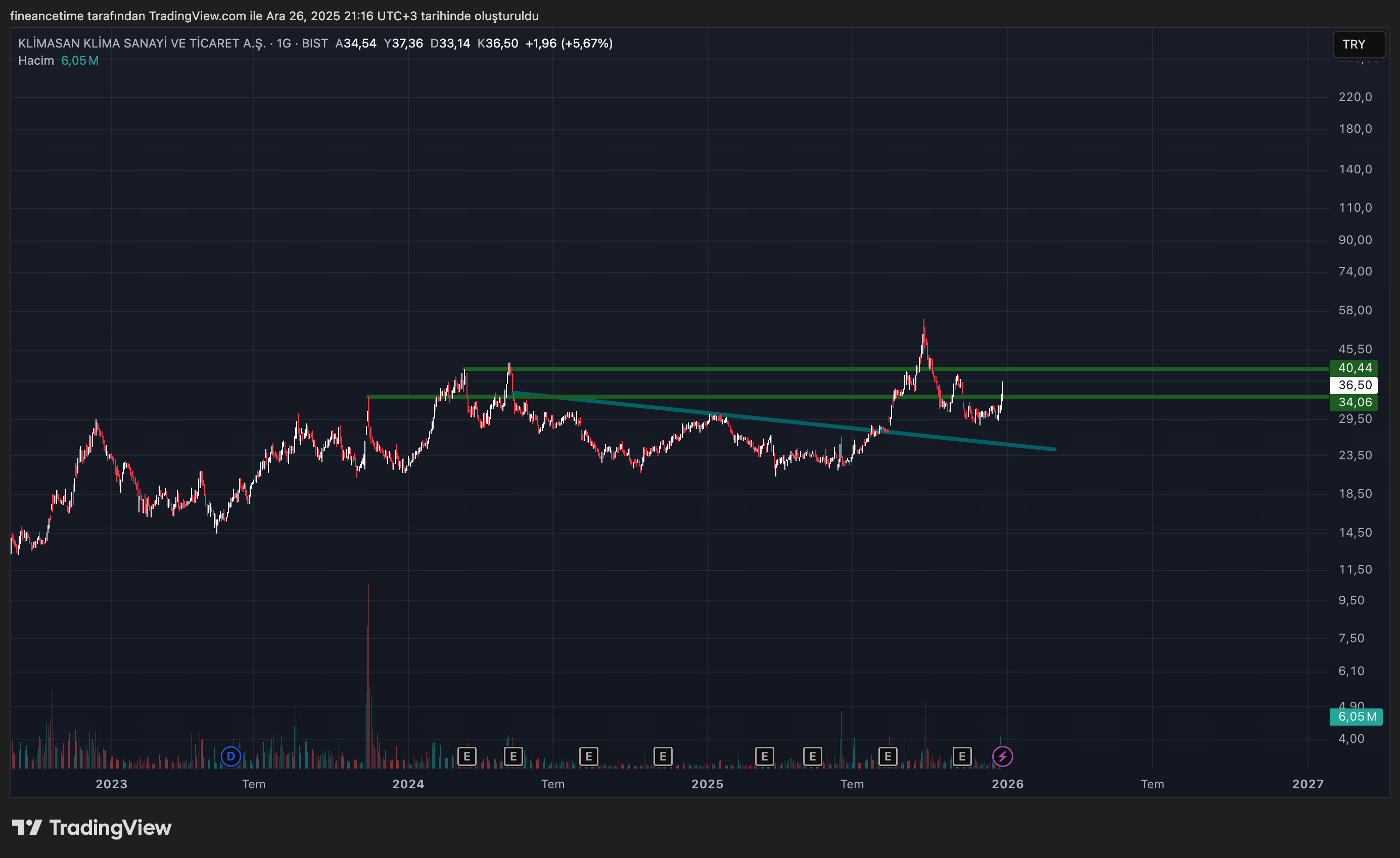
Task: Click the TradingView wordmark link
Action: 110,827
